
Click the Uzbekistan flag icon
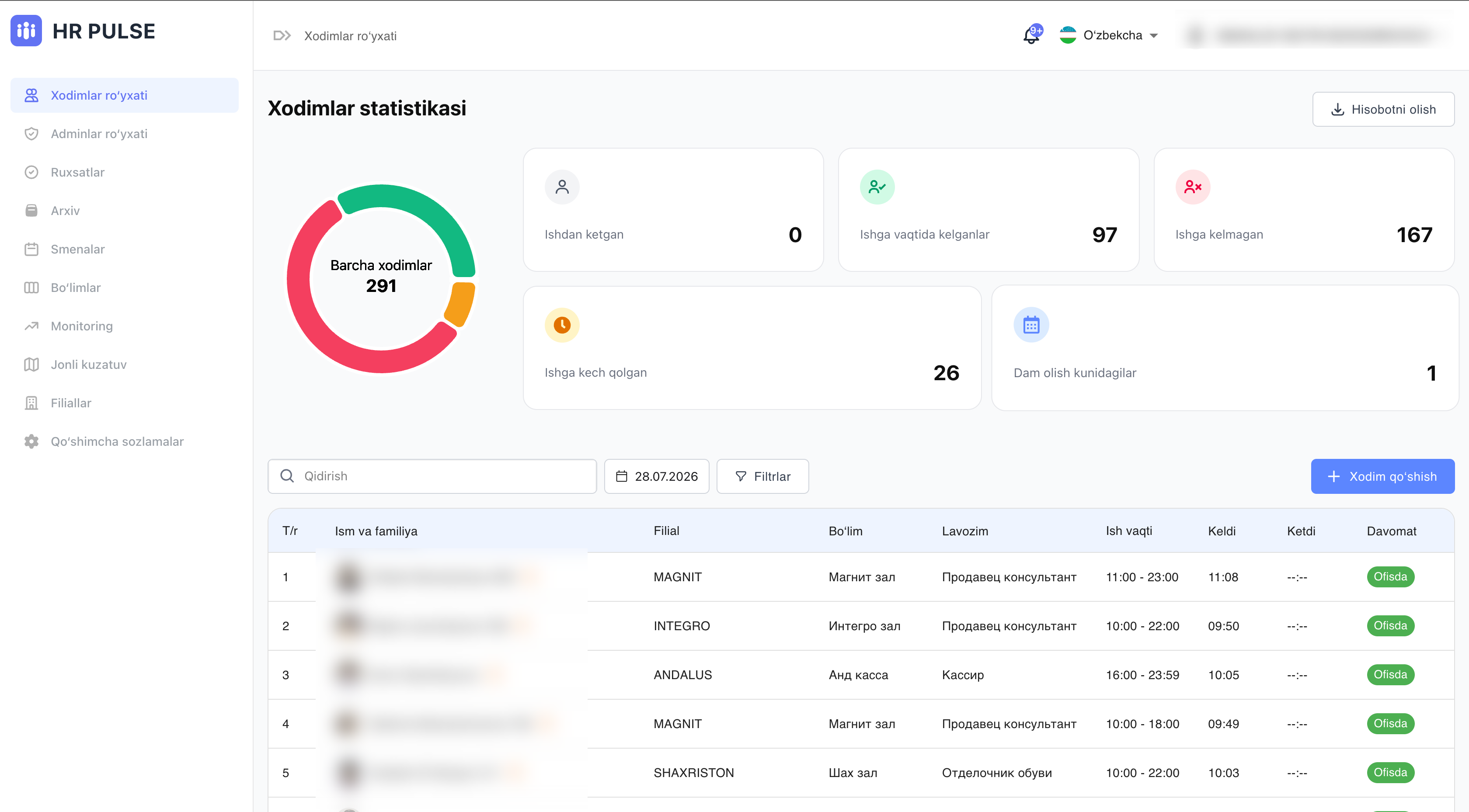(1068, 35)
